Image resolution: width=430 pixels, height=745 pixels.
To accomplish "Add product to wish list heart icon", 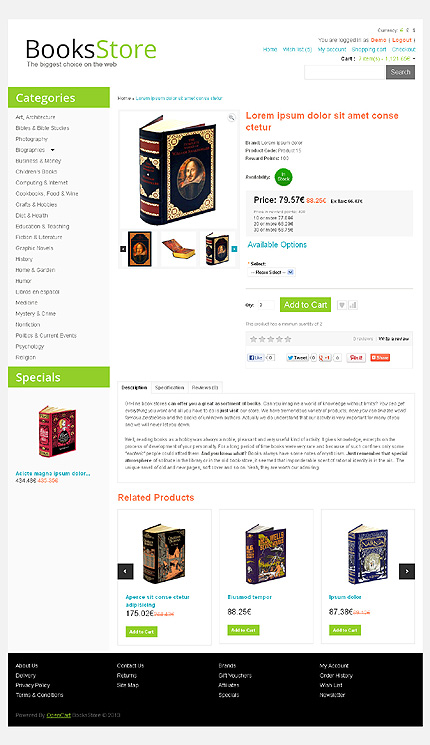I will 342,305.
